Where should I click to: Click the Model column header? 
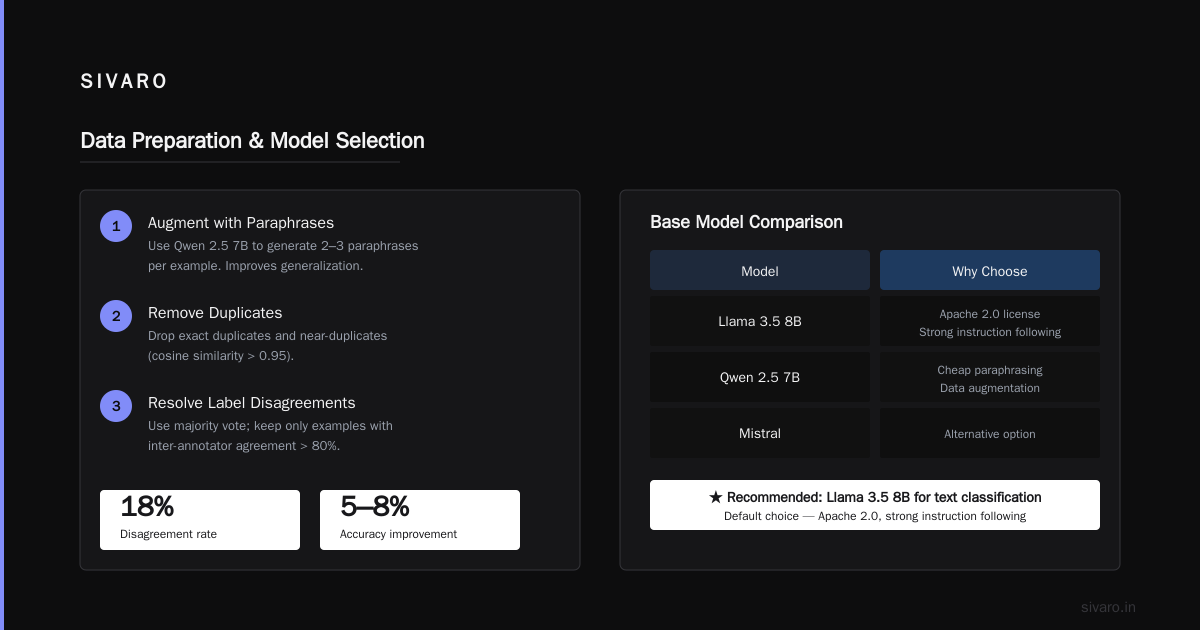tap(760, 270)
